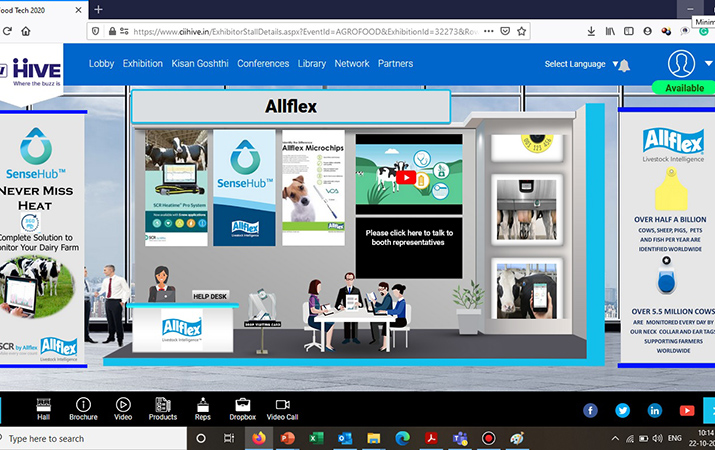This screenshot has width=715, height=450.
Task: Reload the page in the browser
Action: tap(7, 31)
